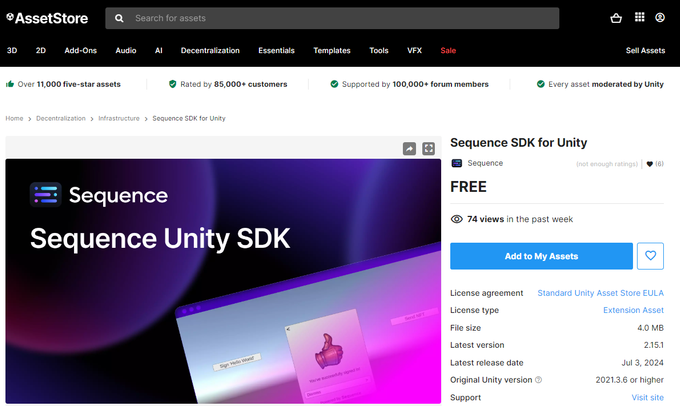
Task: Open the user account icon
Action: click(660, 17)
